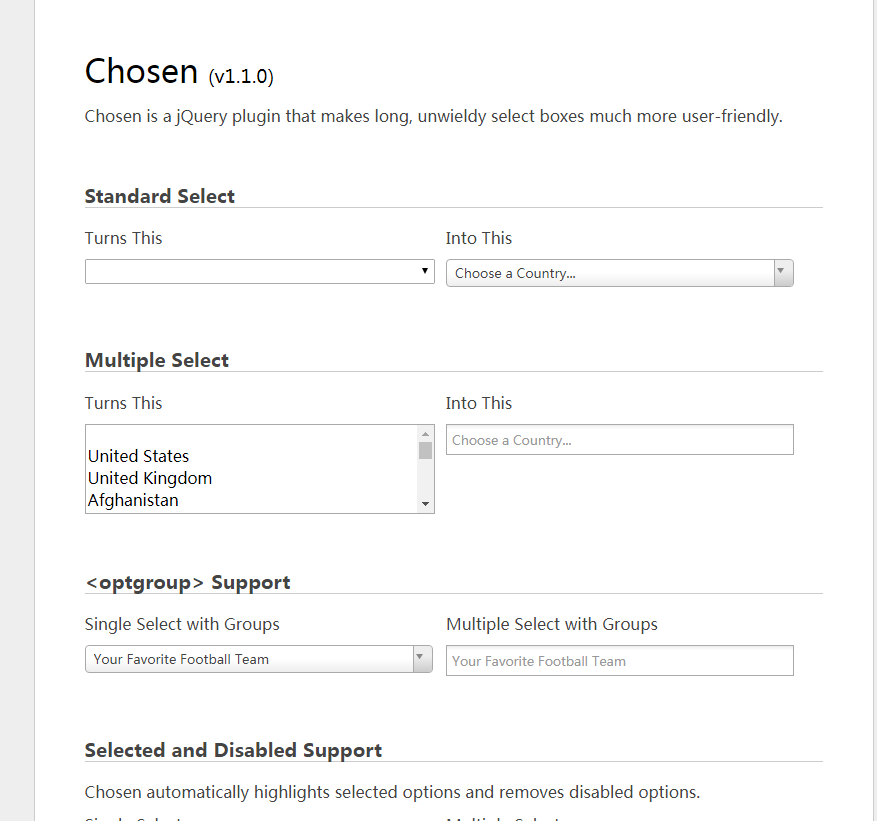Focus the Multiple Select with Groups field

pyautogui.click(x=619, y=661)
